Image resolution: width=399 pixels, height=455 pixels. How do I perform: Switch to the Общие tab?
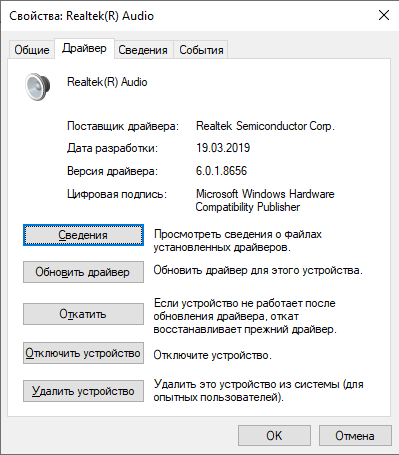tap(32, 50)
